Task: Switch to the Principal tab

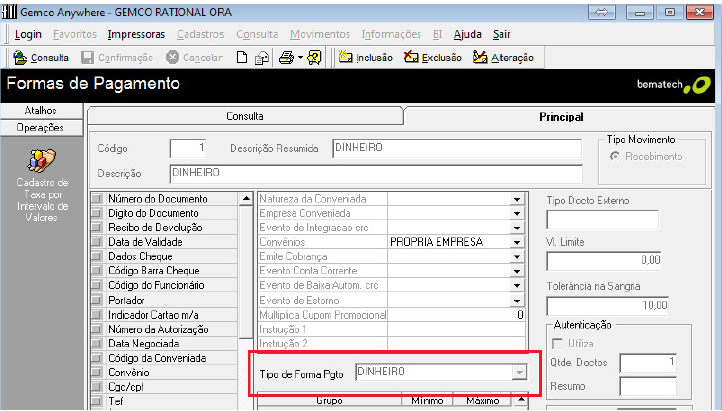Action: tap(561, 117)
